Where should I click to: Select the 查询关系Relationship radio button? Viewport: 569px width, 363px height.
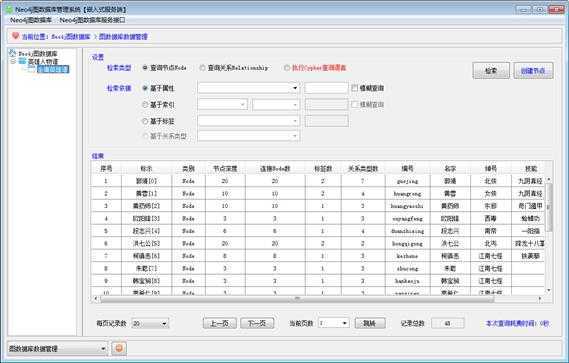(x=202, y=68)
